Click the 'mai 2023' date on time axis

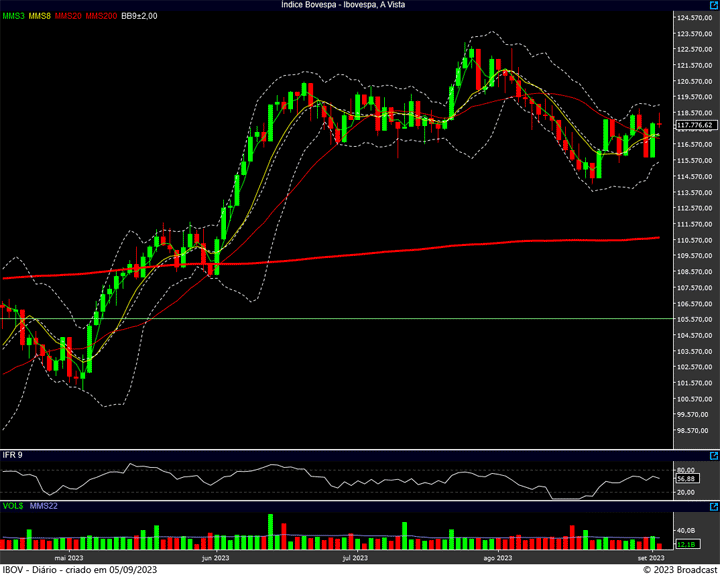68,557
